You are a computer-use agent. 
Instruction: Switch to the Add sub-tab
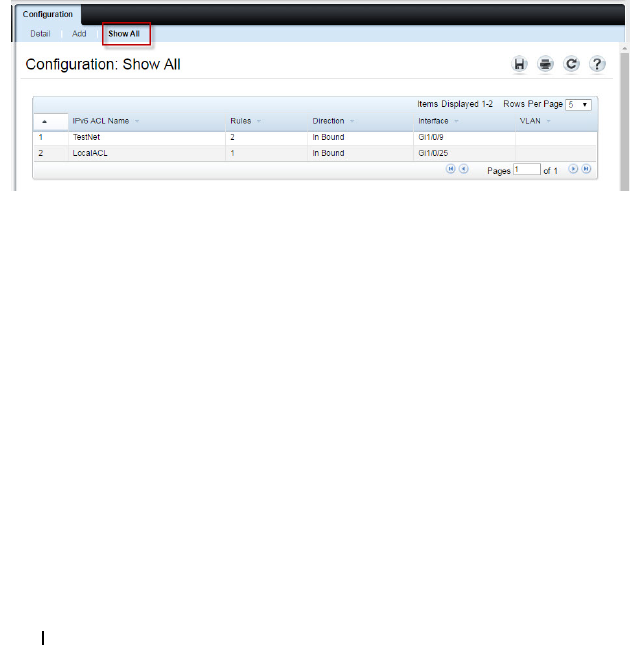(x=79, y=34)
